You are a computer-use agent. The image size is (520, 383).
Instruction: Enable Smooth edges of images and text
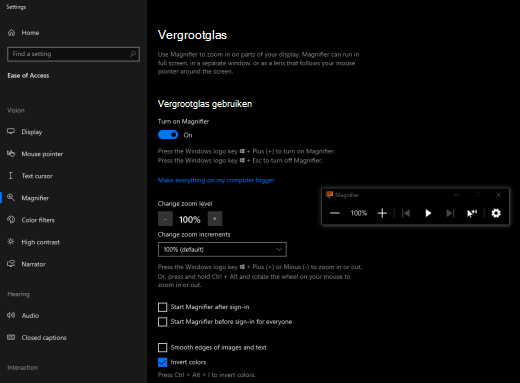pyautogui.click(x=163, y=348)
